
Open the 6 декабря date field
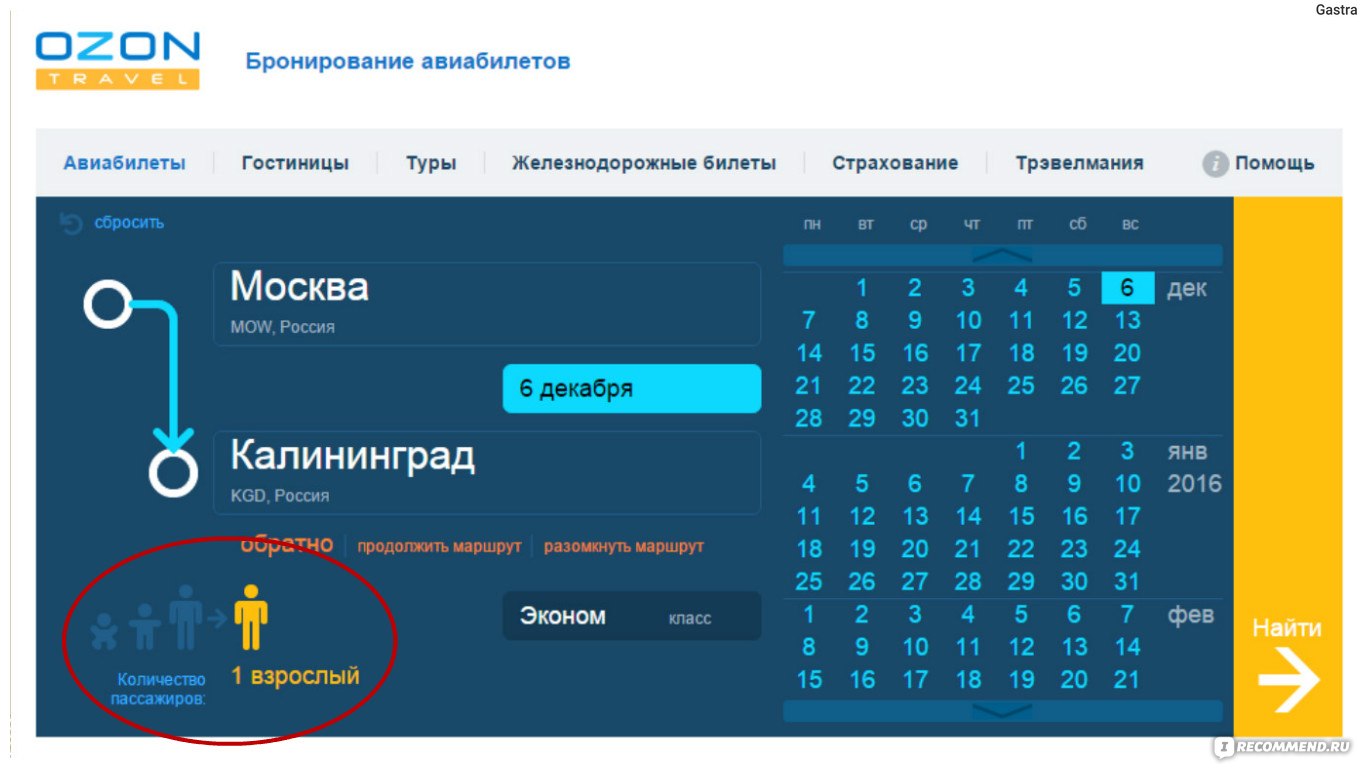click(631, 388)
